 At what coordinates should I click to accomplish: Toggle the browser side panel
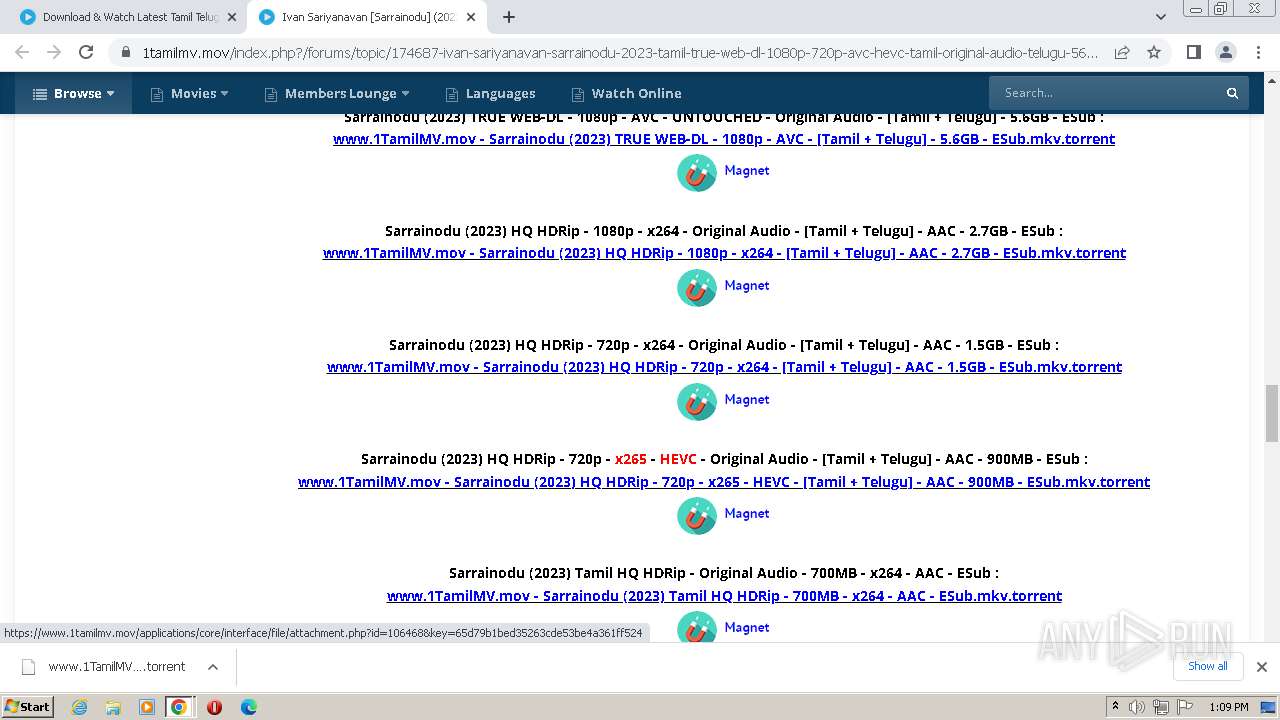point(1193,52)
